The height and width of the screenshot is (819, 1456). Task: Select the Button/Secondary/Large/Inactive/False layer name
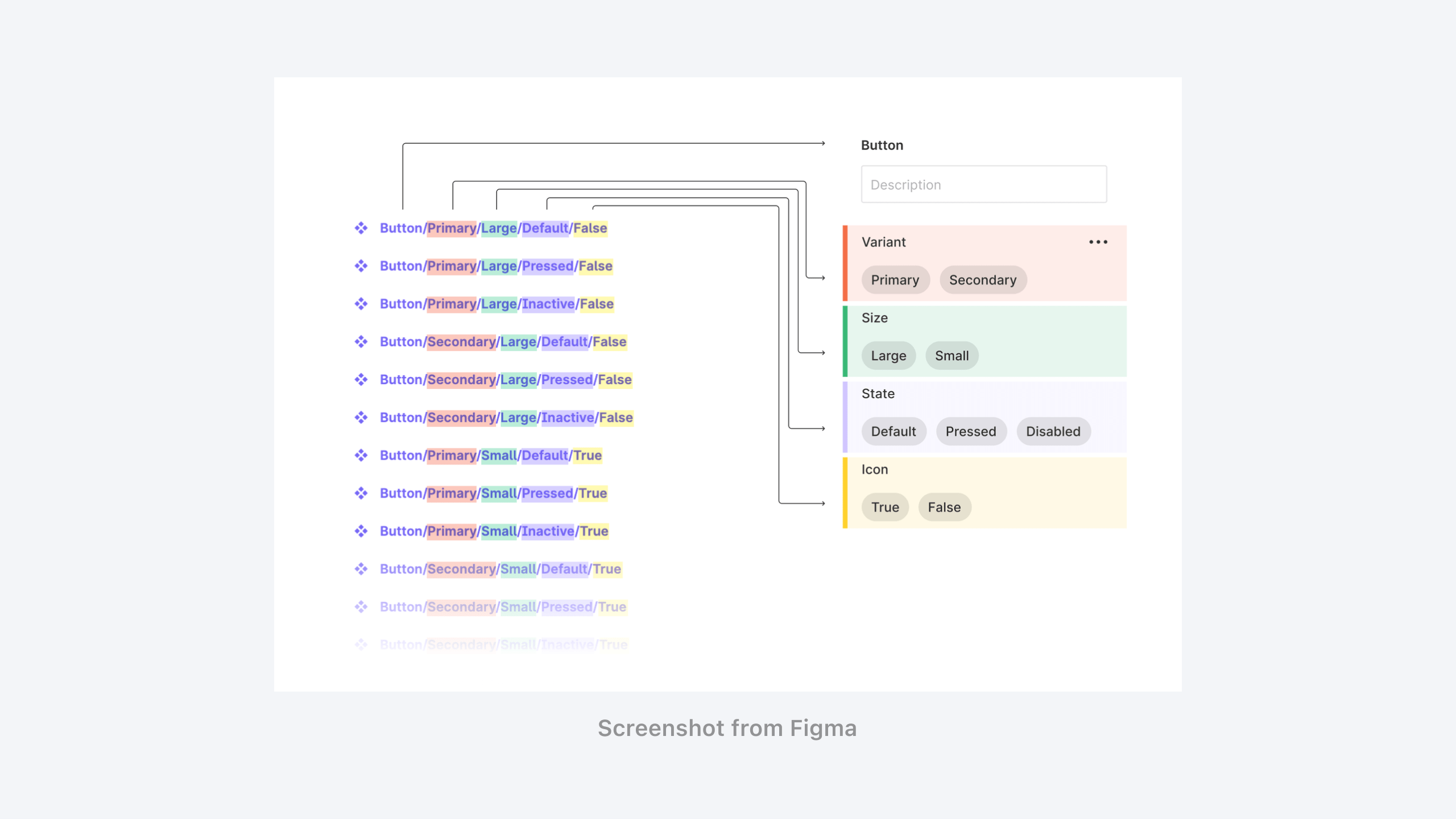[506, 417]
